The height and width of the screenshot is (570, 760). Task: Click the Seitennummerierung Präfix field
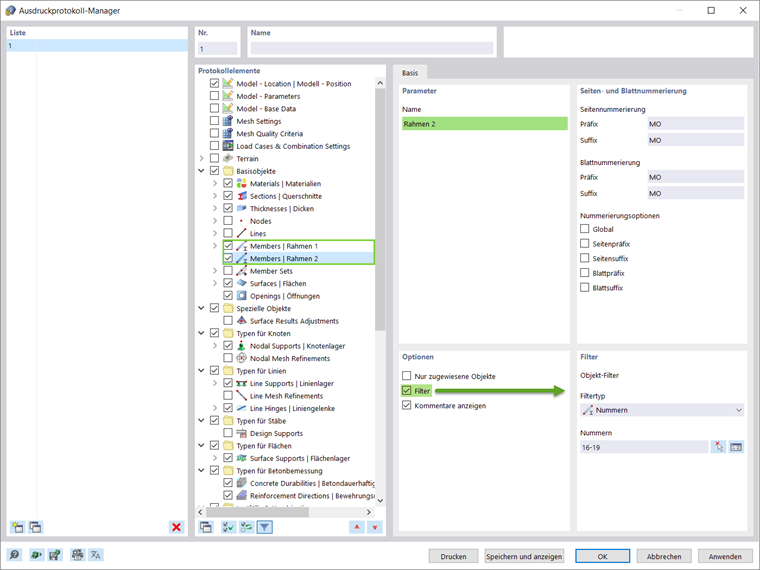point(696,124)
